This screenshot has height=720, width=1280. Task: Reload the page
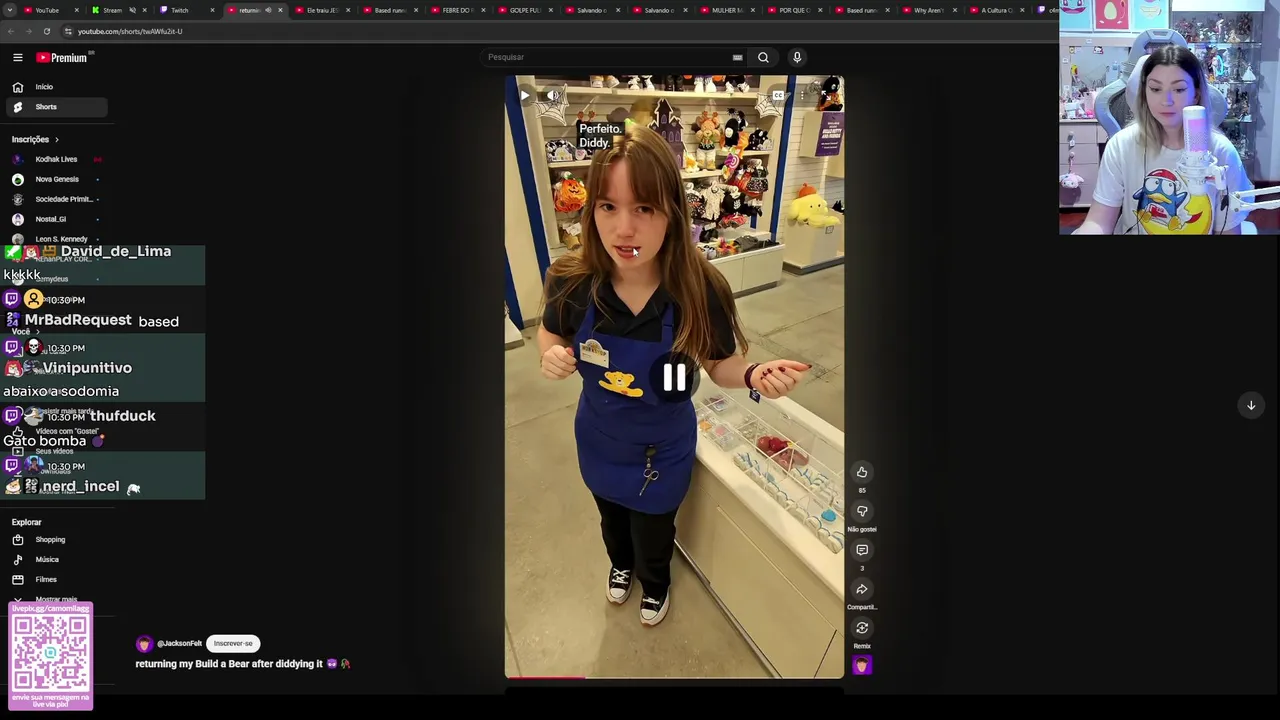pos(47,31)
